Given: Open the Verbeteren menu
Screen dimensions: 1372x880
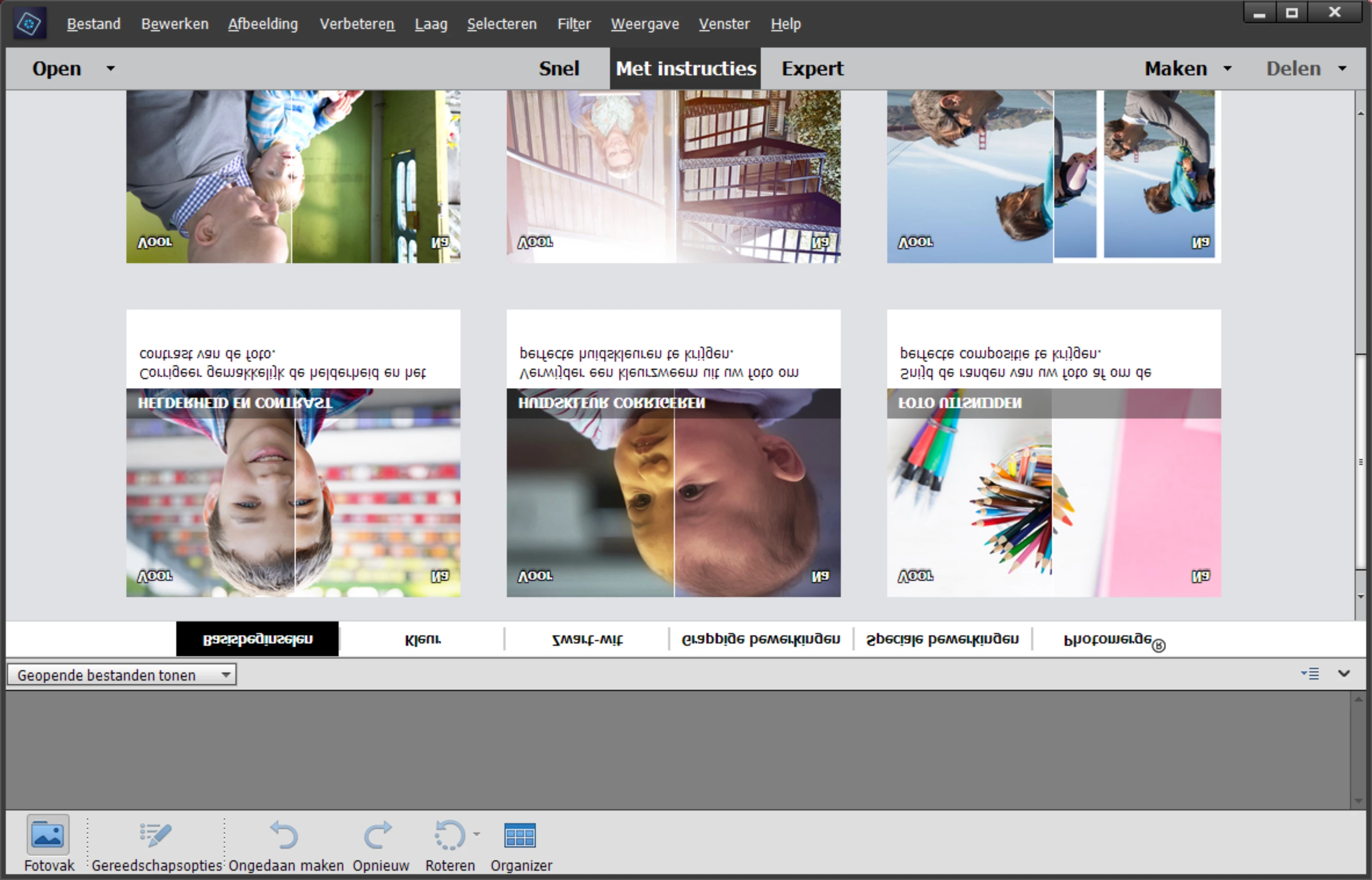Looking at the screenshot, I should coord(357,24).
